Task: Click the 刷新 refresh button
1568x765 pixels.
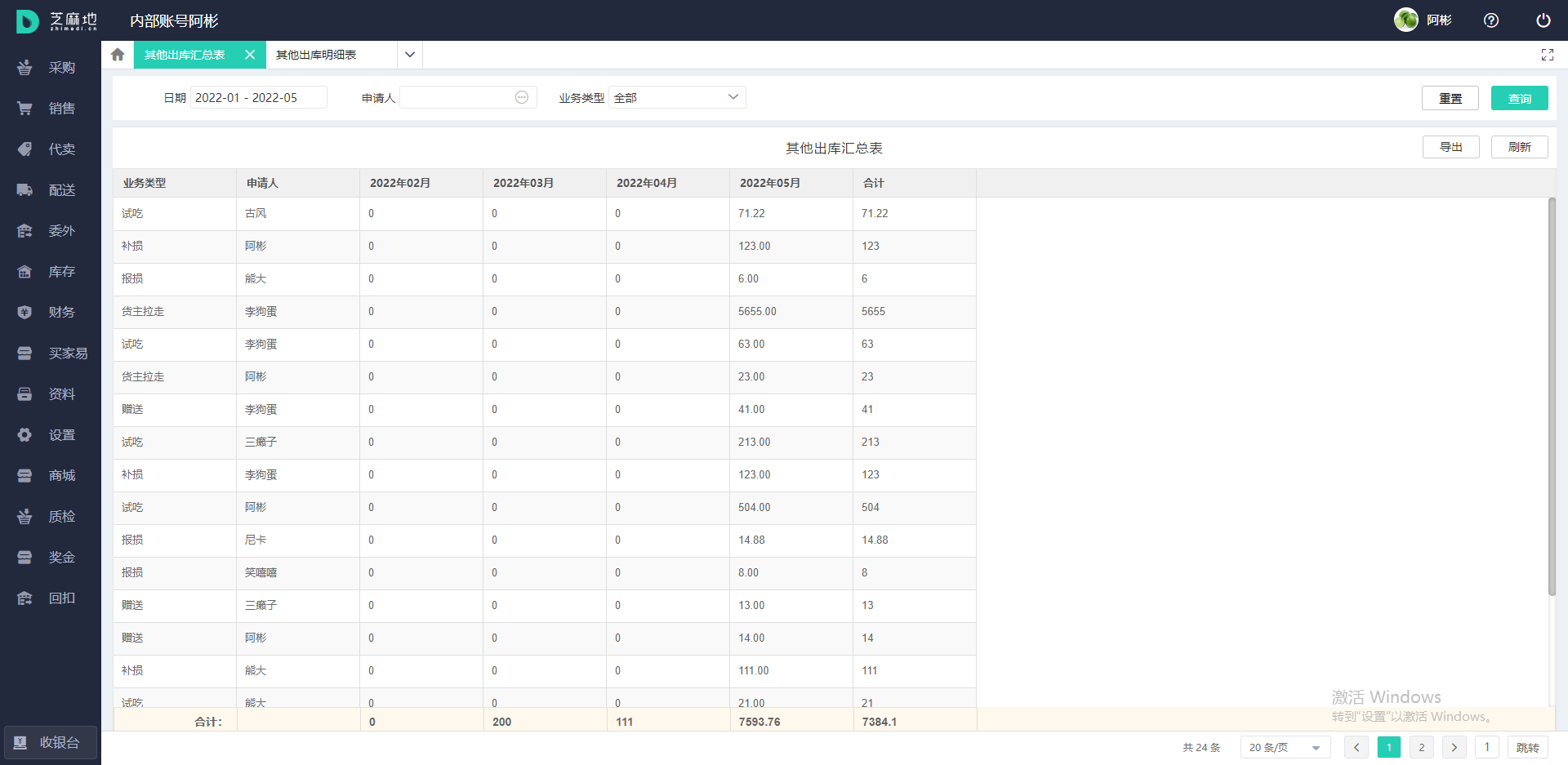Action: (1520, 147)
